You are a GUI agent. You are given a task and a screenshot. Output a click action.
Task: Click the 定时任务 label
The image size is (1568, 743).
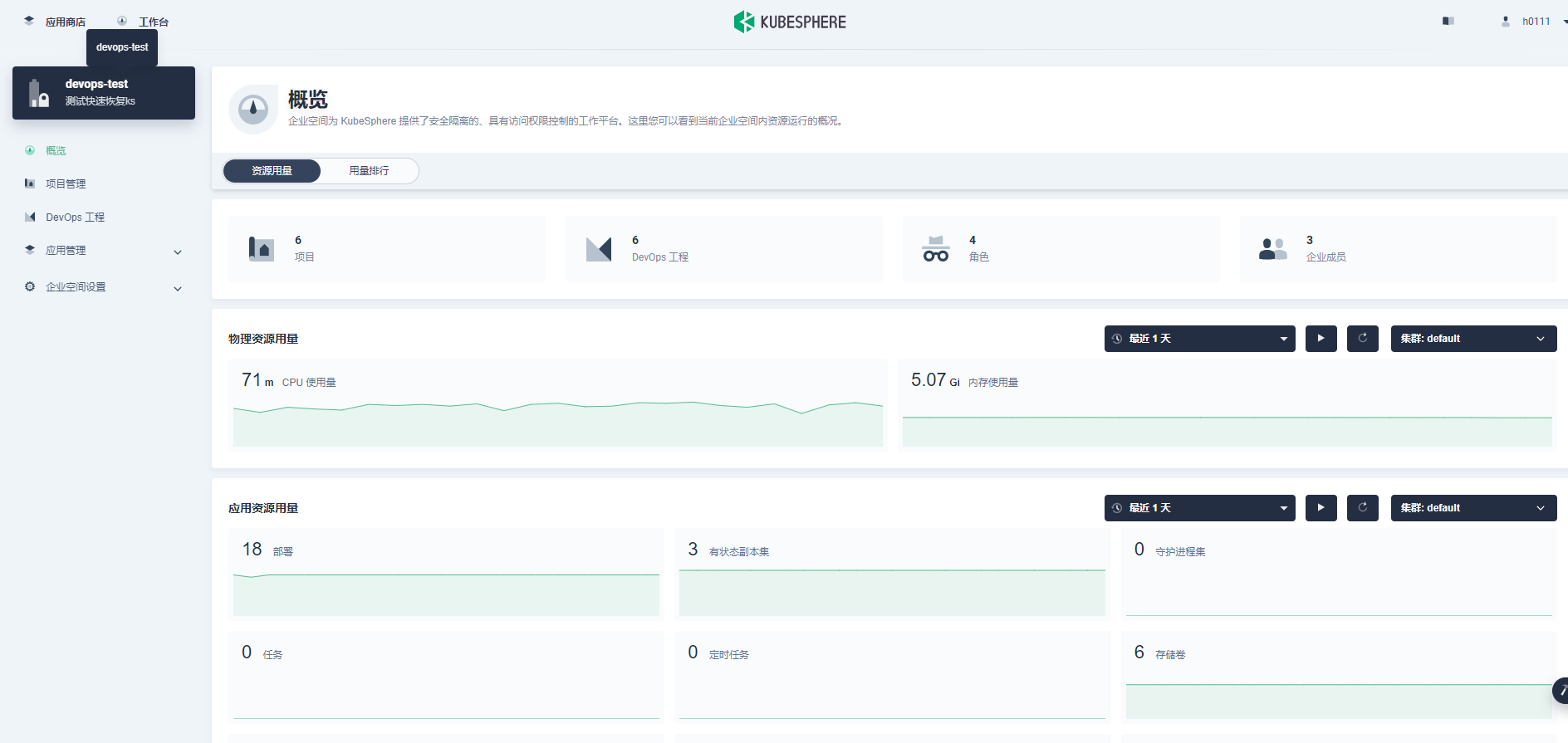pos(729,655)
